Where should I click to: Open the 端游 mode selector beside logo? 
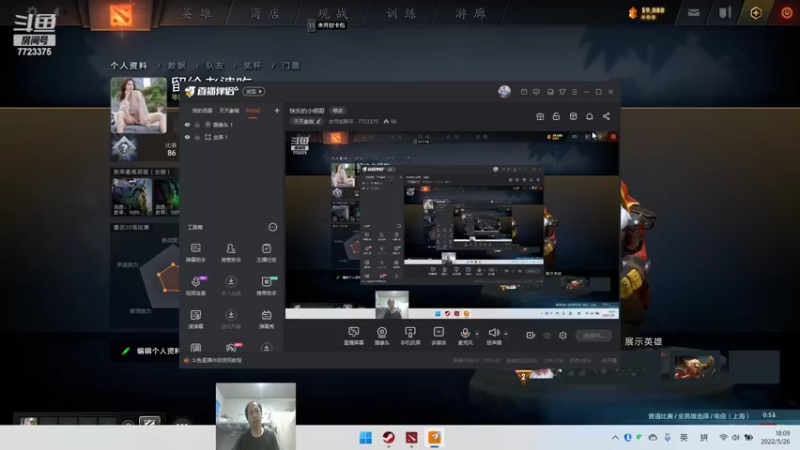point(254,91)
